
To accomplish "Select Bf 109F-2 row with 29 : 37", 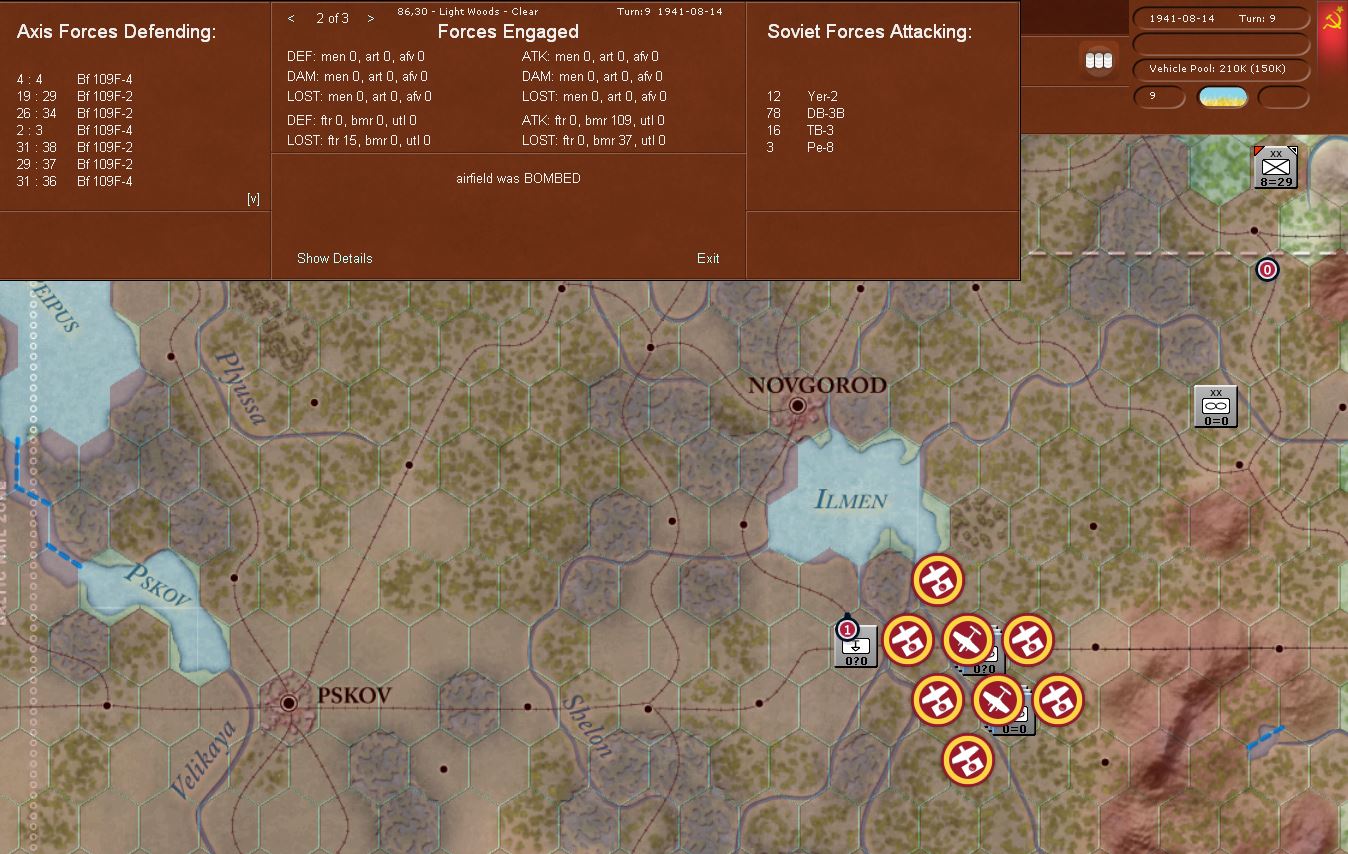I will 75,164.
